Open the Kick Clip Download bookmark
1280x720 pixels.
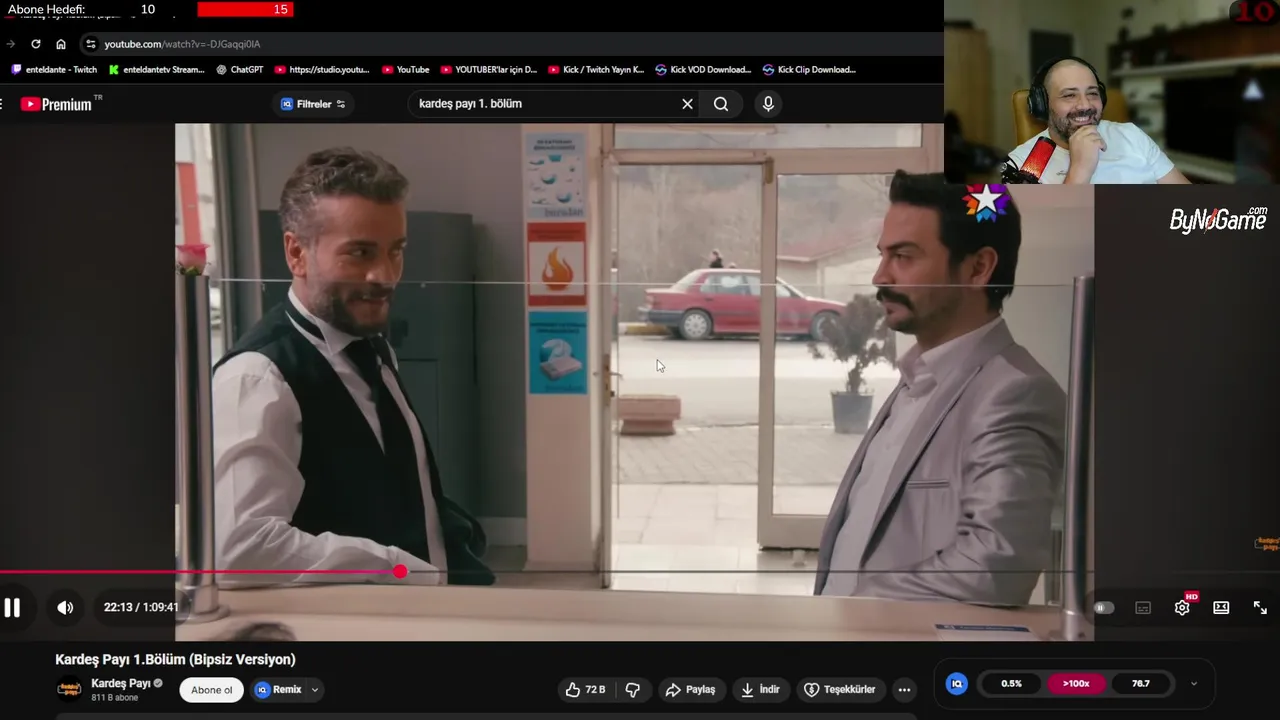coord(809,70)
